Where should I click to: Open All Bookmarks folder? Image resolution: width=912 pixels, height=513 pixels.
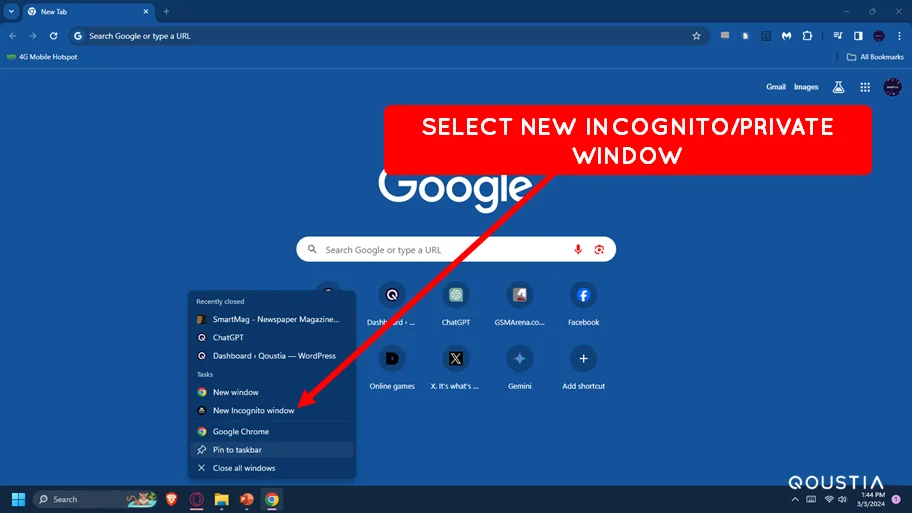(x=875, y=57)
